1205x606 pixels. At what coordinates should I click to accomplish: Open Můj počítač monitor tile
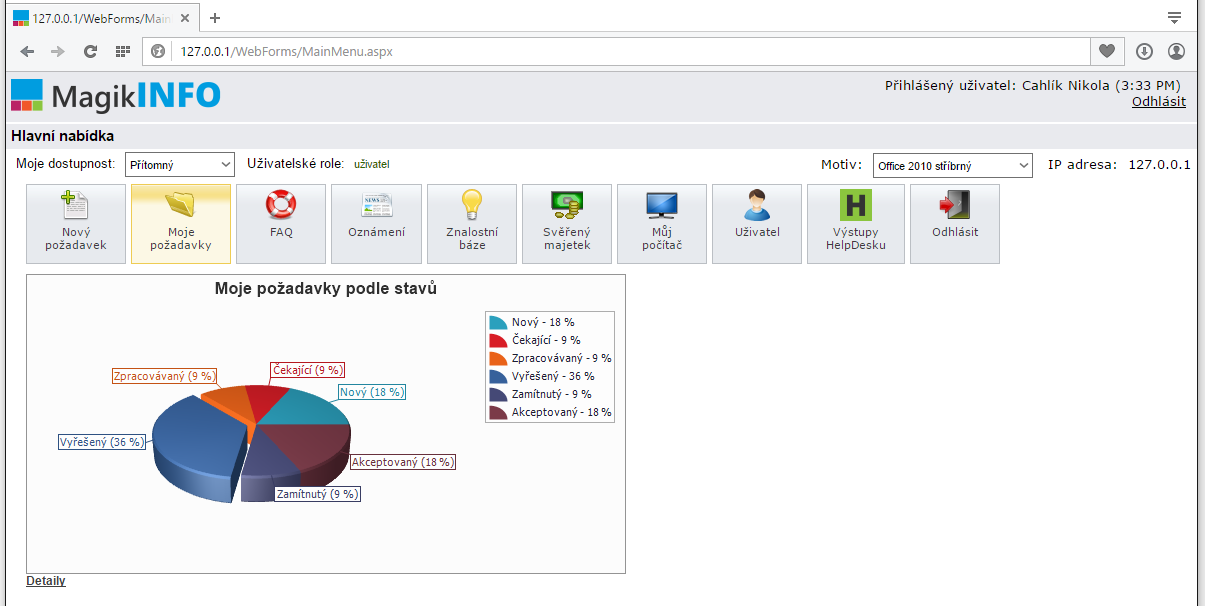[x=662, y=224]
